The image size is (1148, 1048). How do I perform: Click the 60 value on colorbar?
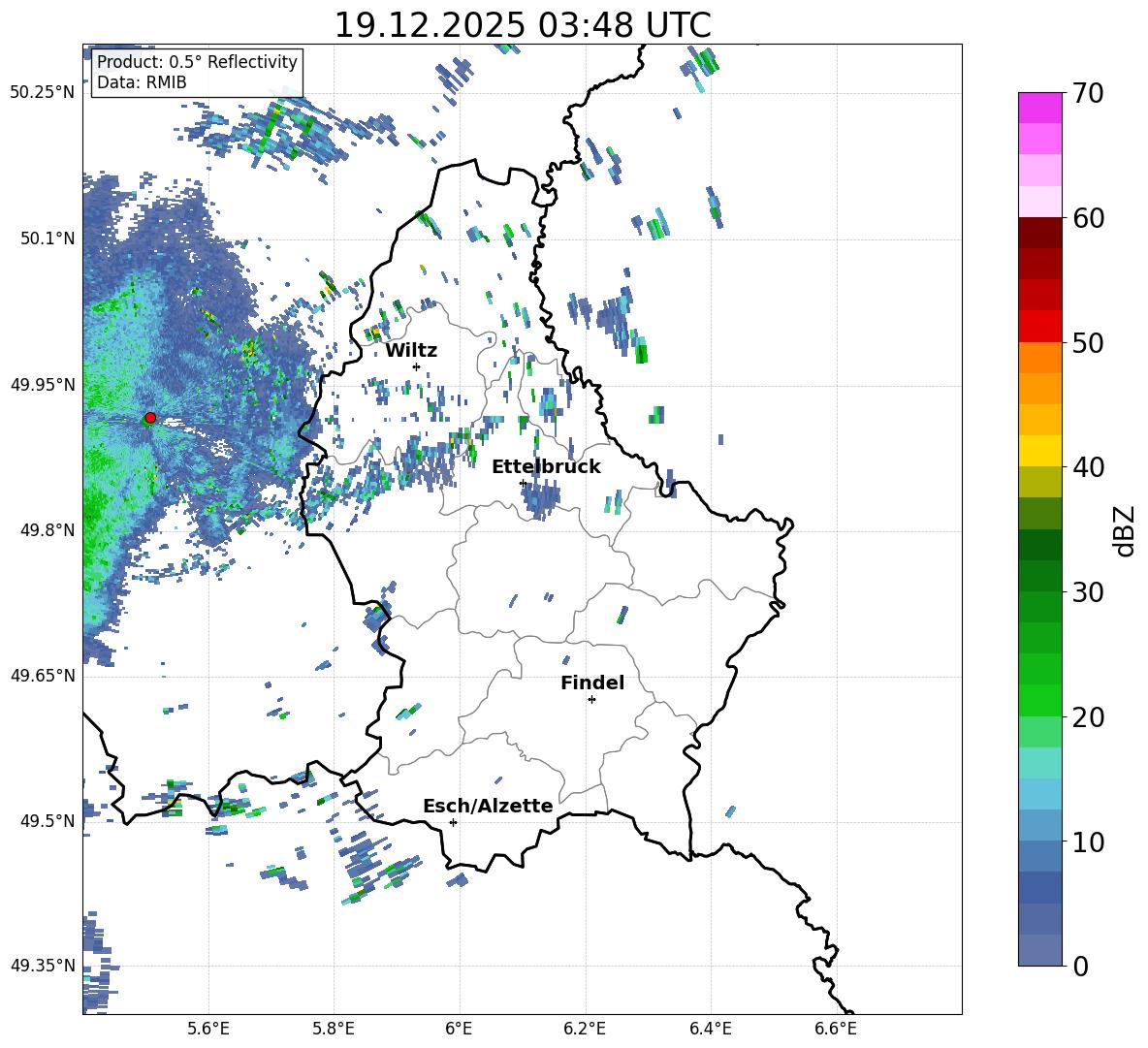point(1087,218)
